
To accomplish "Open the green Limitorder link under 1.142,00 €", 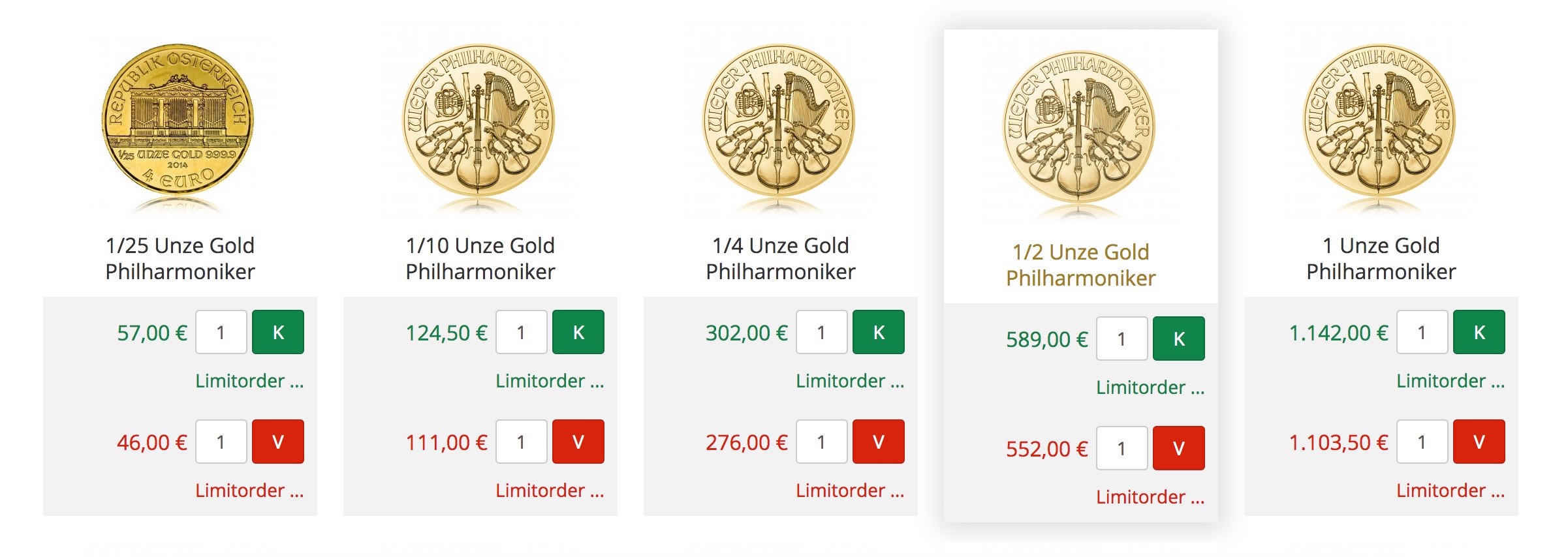I will 1450,381.
